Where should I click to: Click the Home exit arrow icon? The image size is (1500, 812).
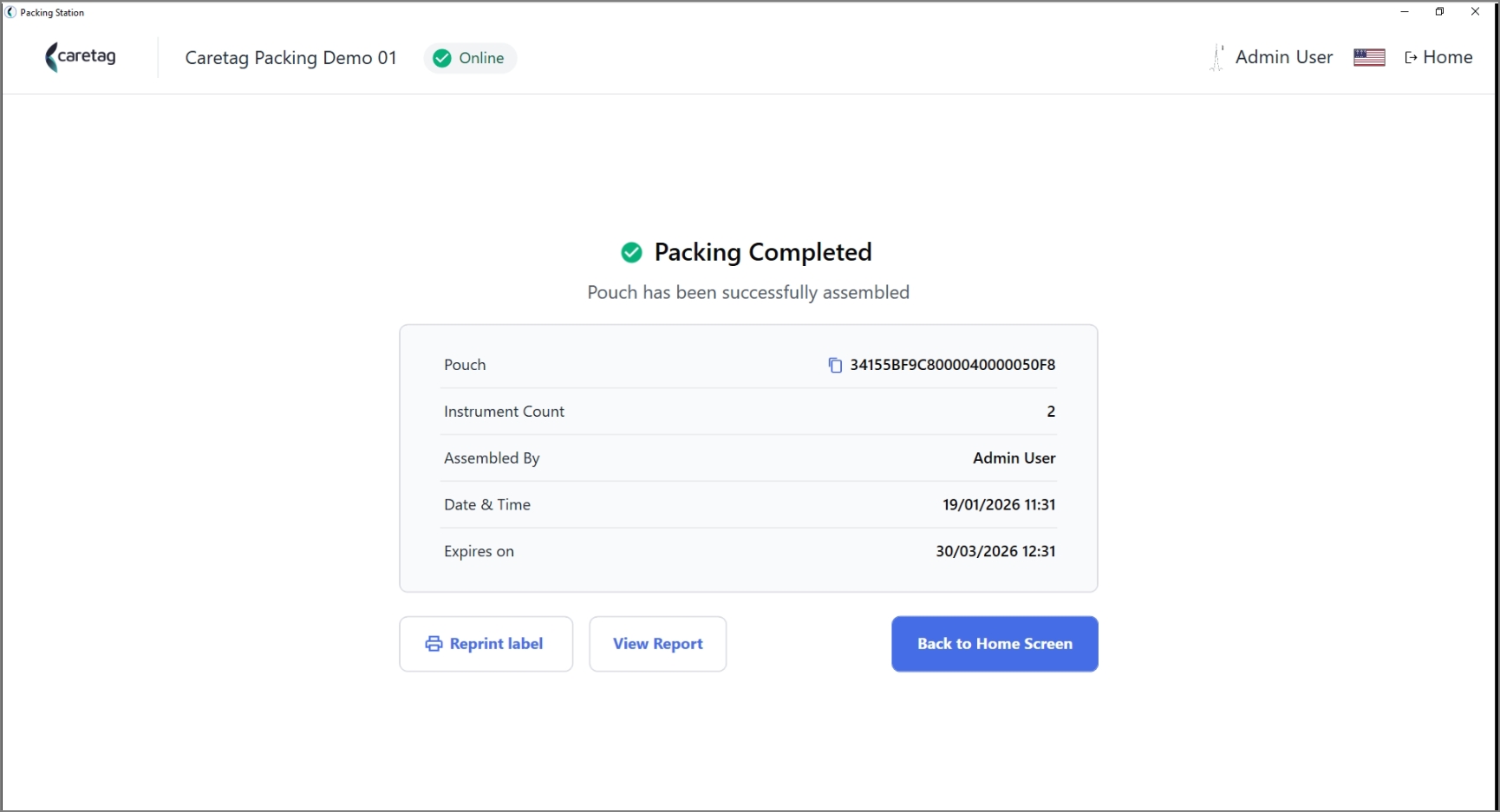tap(1411, 58)
